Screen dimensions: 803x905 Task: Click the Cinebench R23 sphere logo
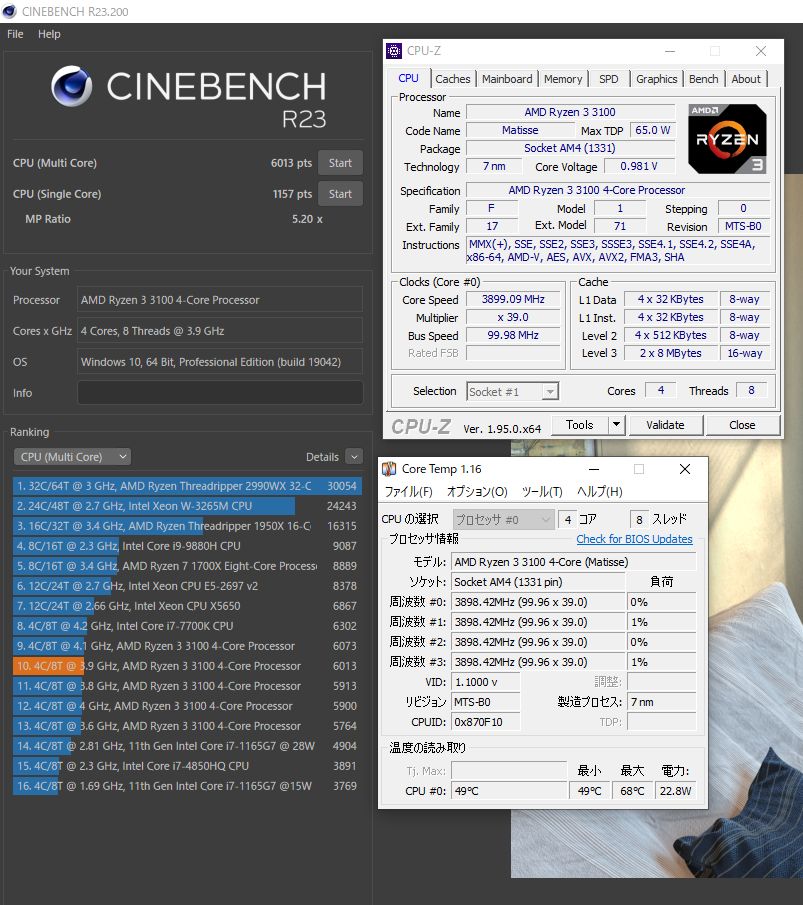tap(72, 85)
